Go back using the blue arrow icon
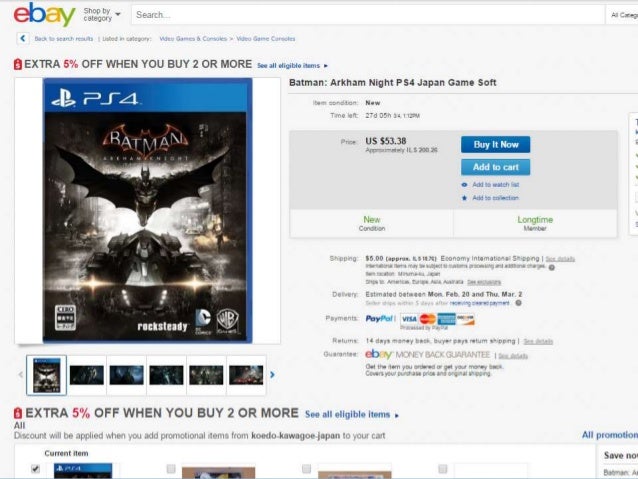This screenshot has height=479, width=638. (23, 39)
